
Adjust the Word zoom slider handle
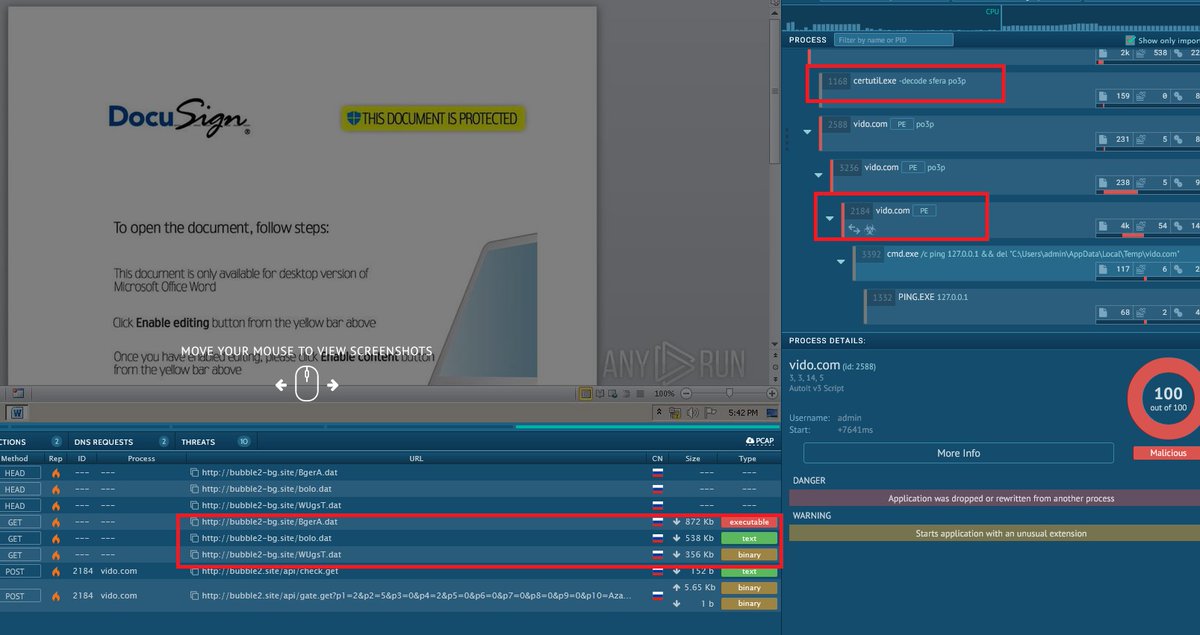point(729,394)
